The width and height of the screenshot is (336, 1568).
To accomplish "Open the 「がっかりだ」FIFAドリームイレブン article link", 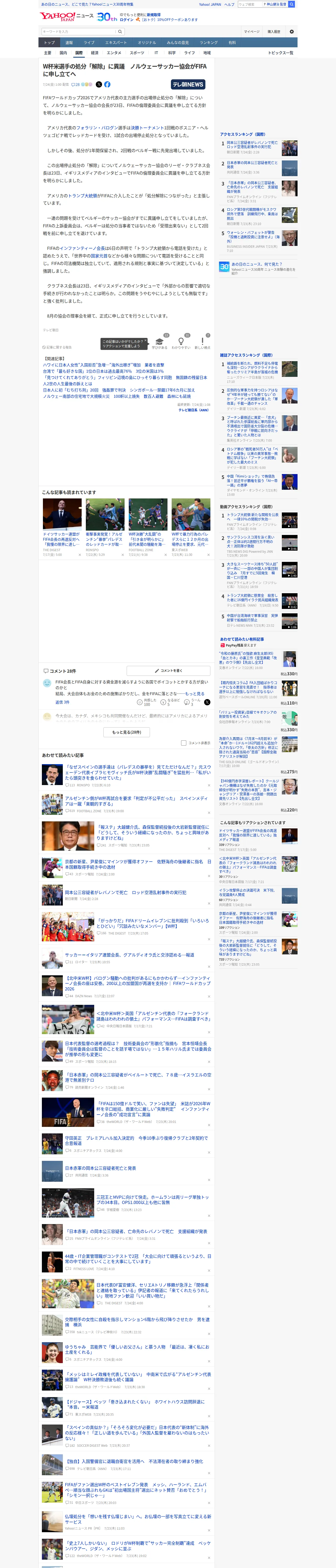I will [153, 923].
